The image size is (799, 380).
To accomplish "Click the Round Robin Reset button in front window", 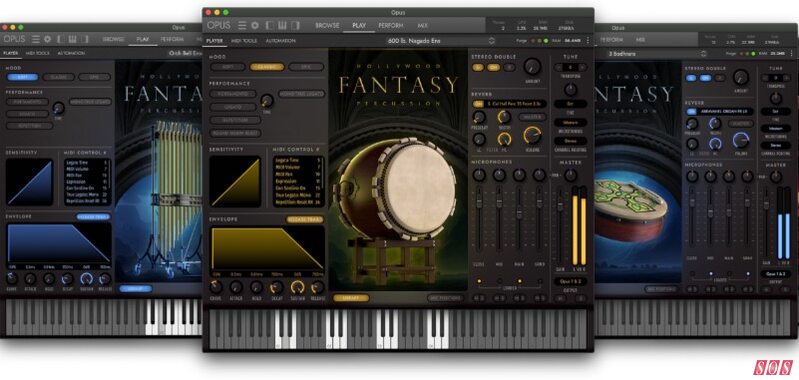I will coord(235,133).
